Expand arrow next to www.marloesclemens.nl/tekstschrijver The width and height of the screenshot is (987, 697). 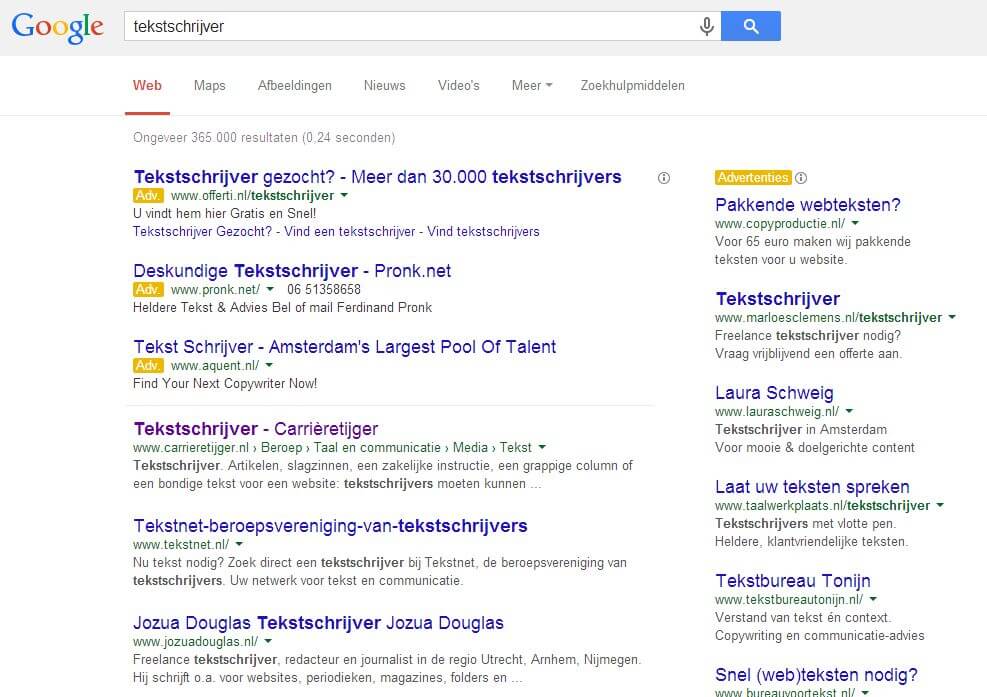pyautogui.click(x=952, y=317)
